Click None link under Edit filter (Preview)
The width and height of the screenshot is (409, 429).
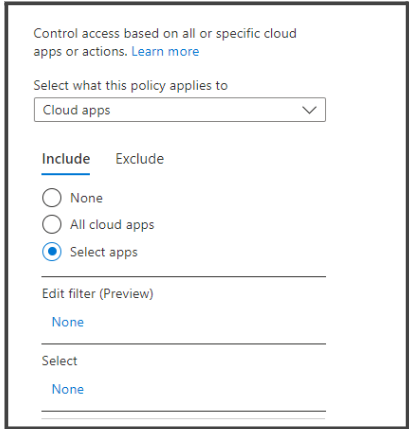pos(68,322)
